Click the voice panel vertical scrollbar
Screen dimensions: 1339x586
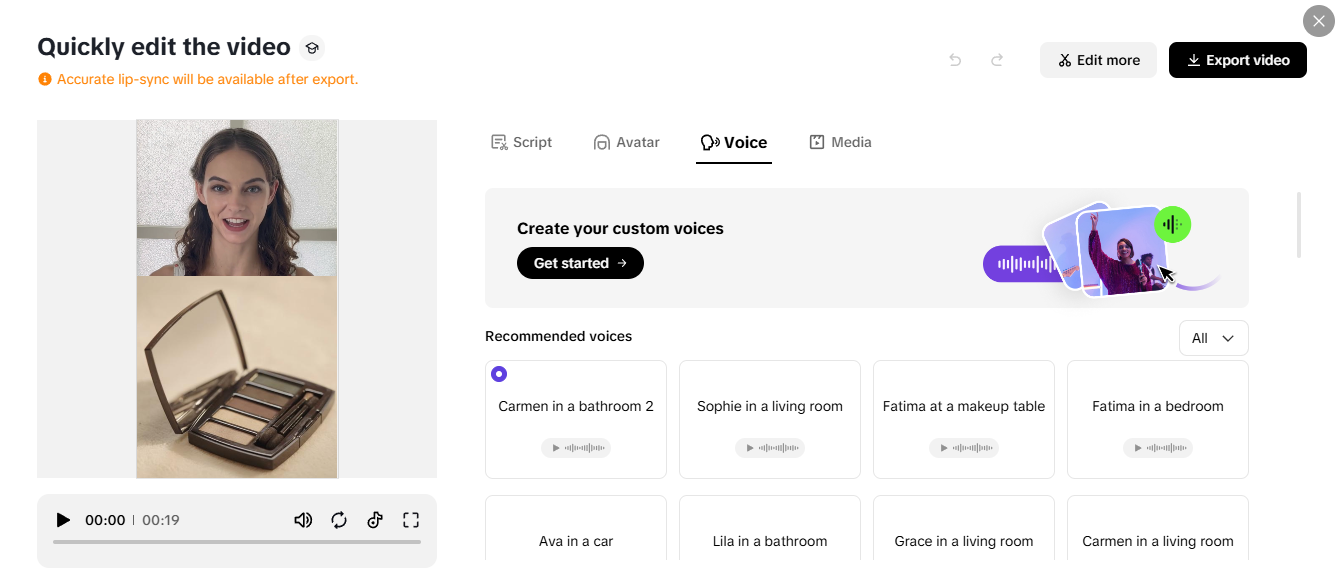tap(1299, 225)
